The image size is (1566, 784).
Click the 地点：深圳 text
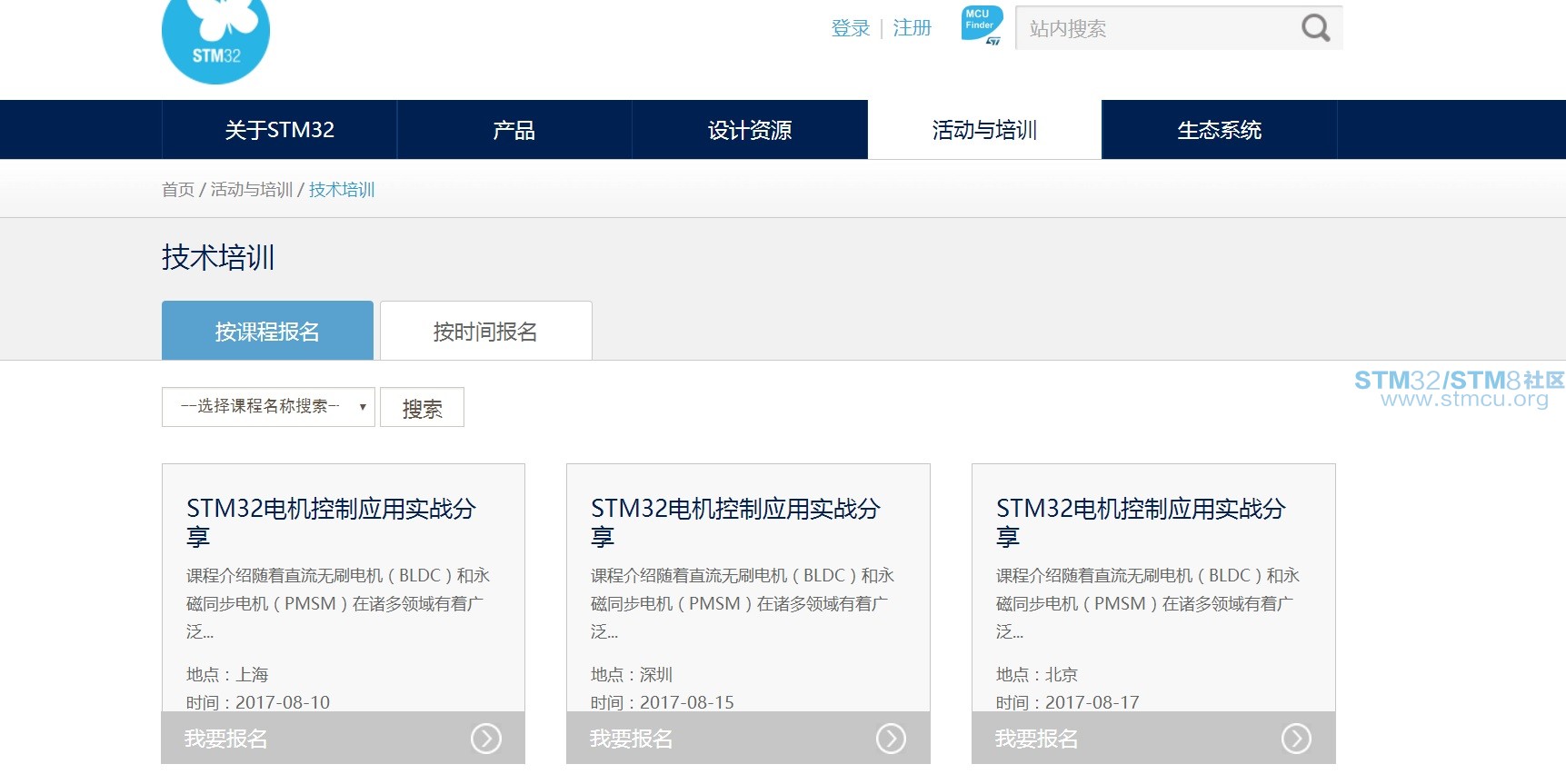click(632, 674)
